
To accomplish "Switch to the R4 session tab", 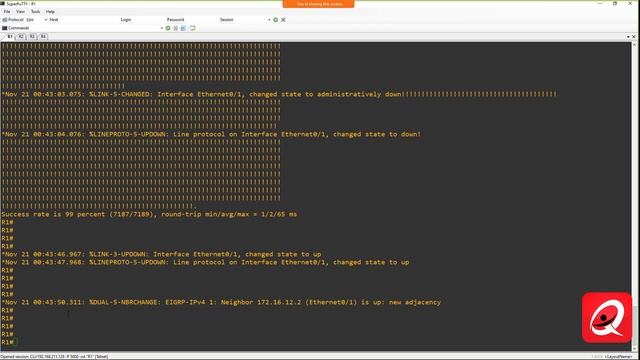I will (43, 37).
